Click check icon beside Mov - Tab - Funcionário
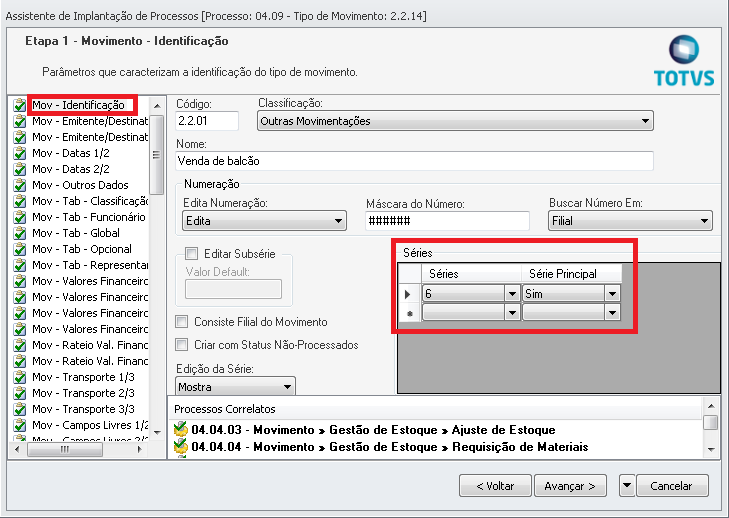The image size is (729, 518). point(20,217)
